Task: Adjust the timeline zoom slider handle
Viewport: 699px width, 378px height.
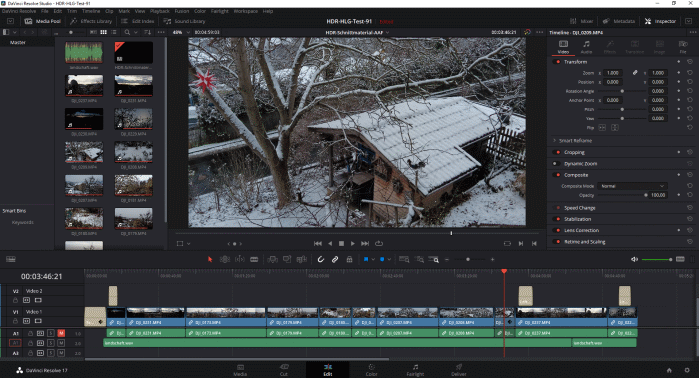Action: [x=468, y=259]
